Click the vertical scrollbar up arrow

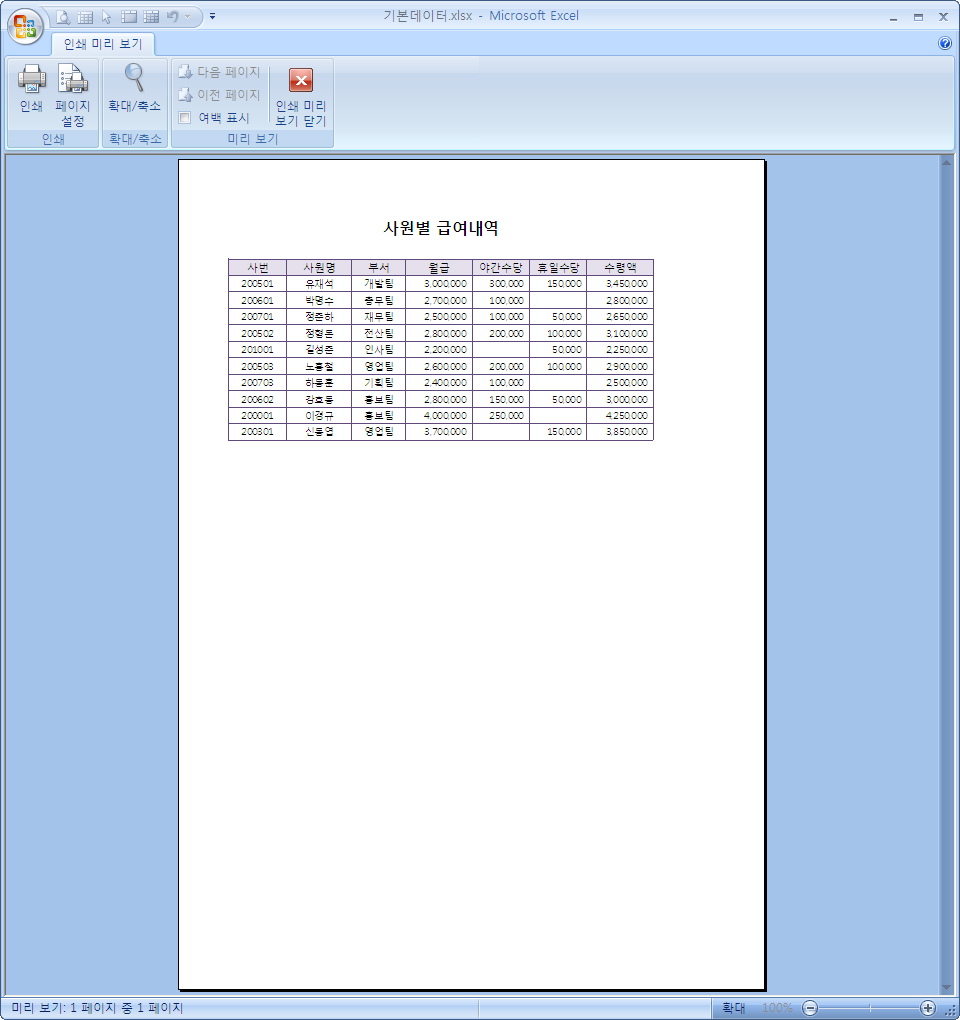point(946,162)
